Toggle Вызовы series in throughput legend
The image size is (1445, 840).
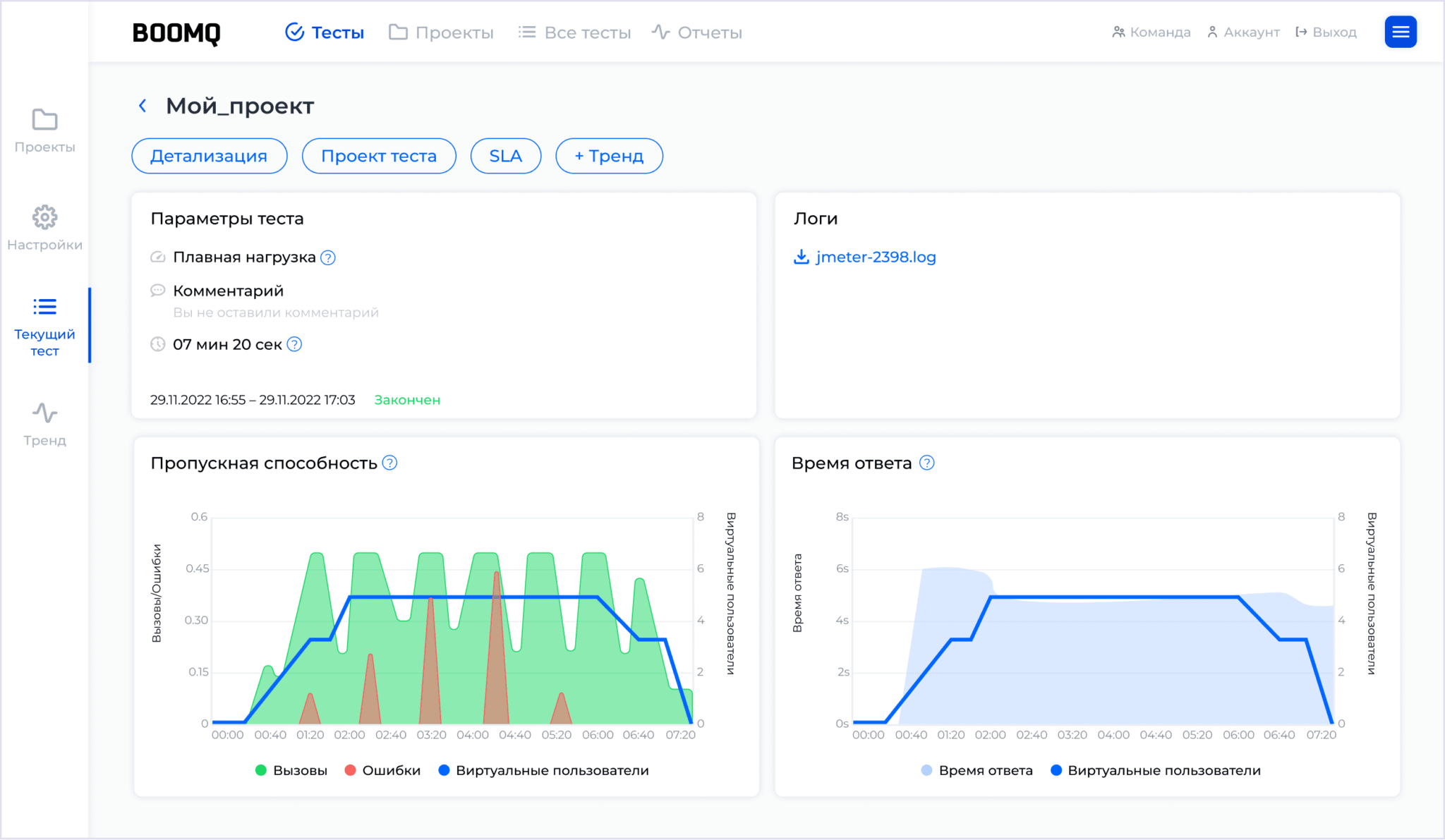(291, 770)
